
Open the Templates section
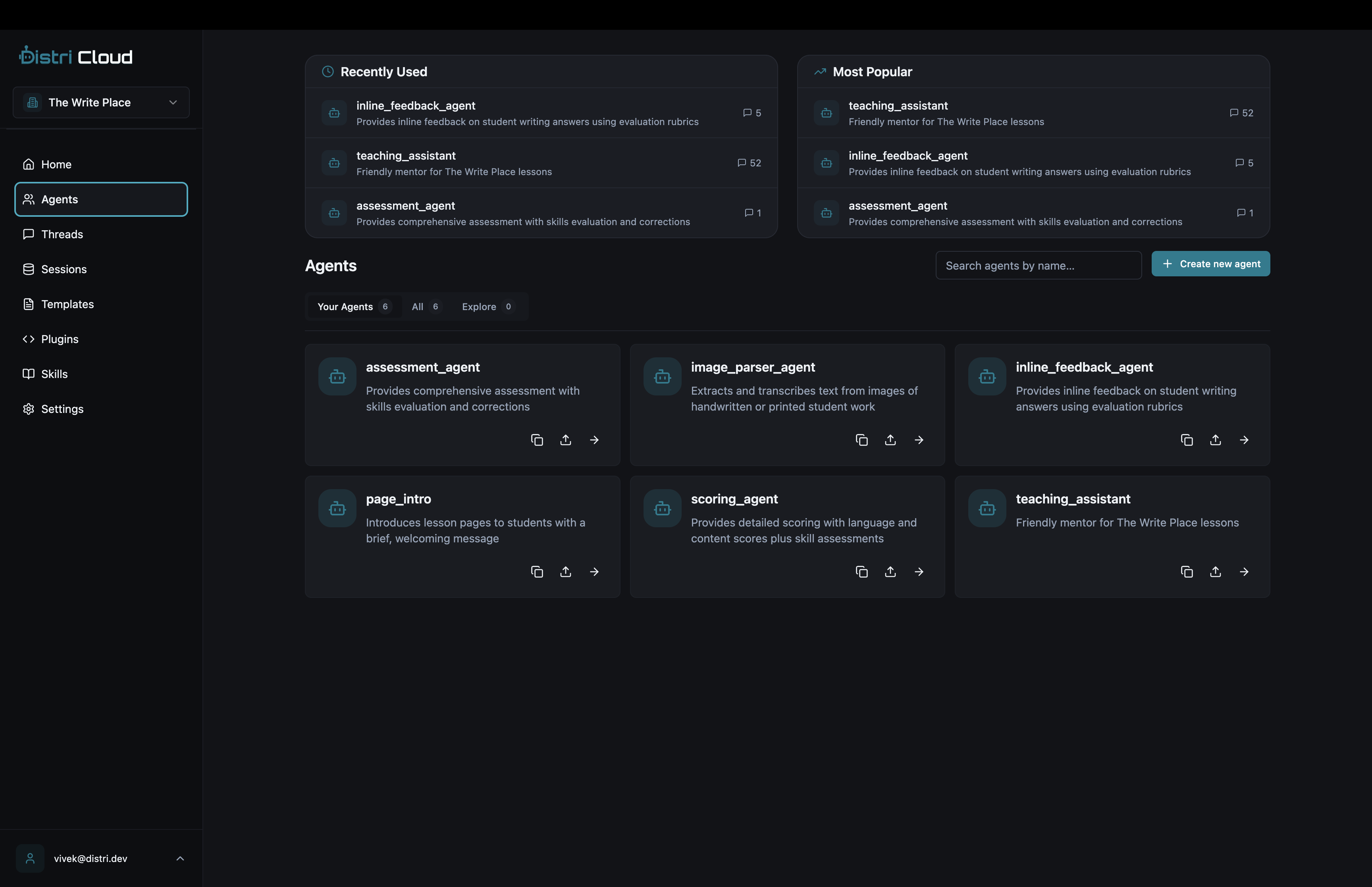(67, 303)
